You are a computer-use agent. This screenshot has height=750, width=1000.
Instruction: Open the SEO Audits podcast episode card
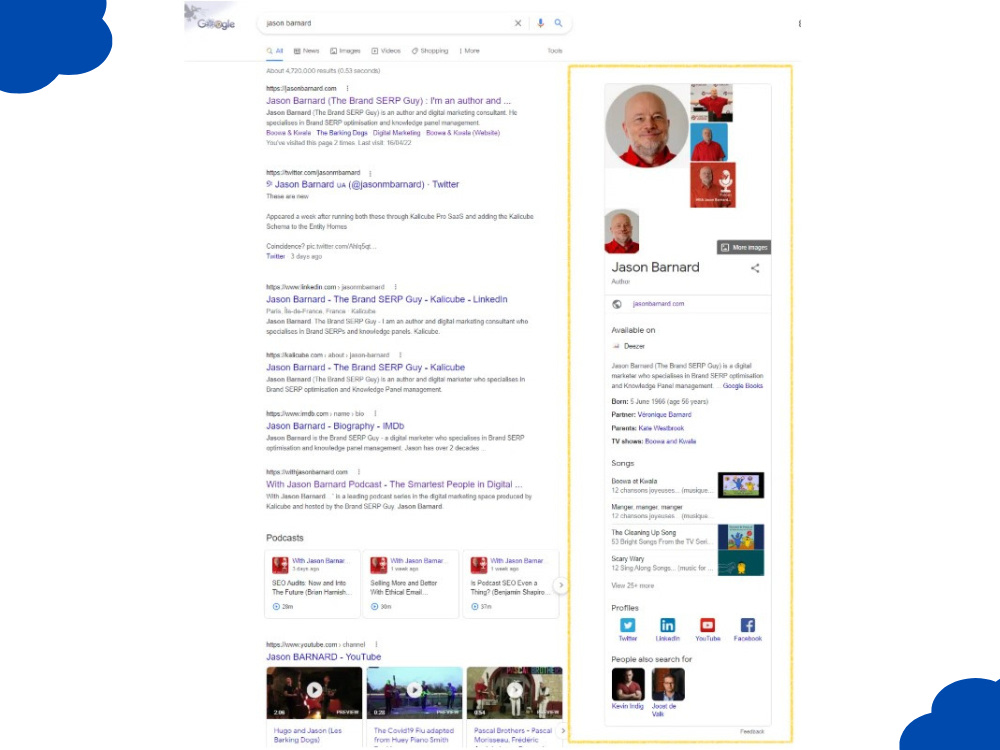pos(312,584)
